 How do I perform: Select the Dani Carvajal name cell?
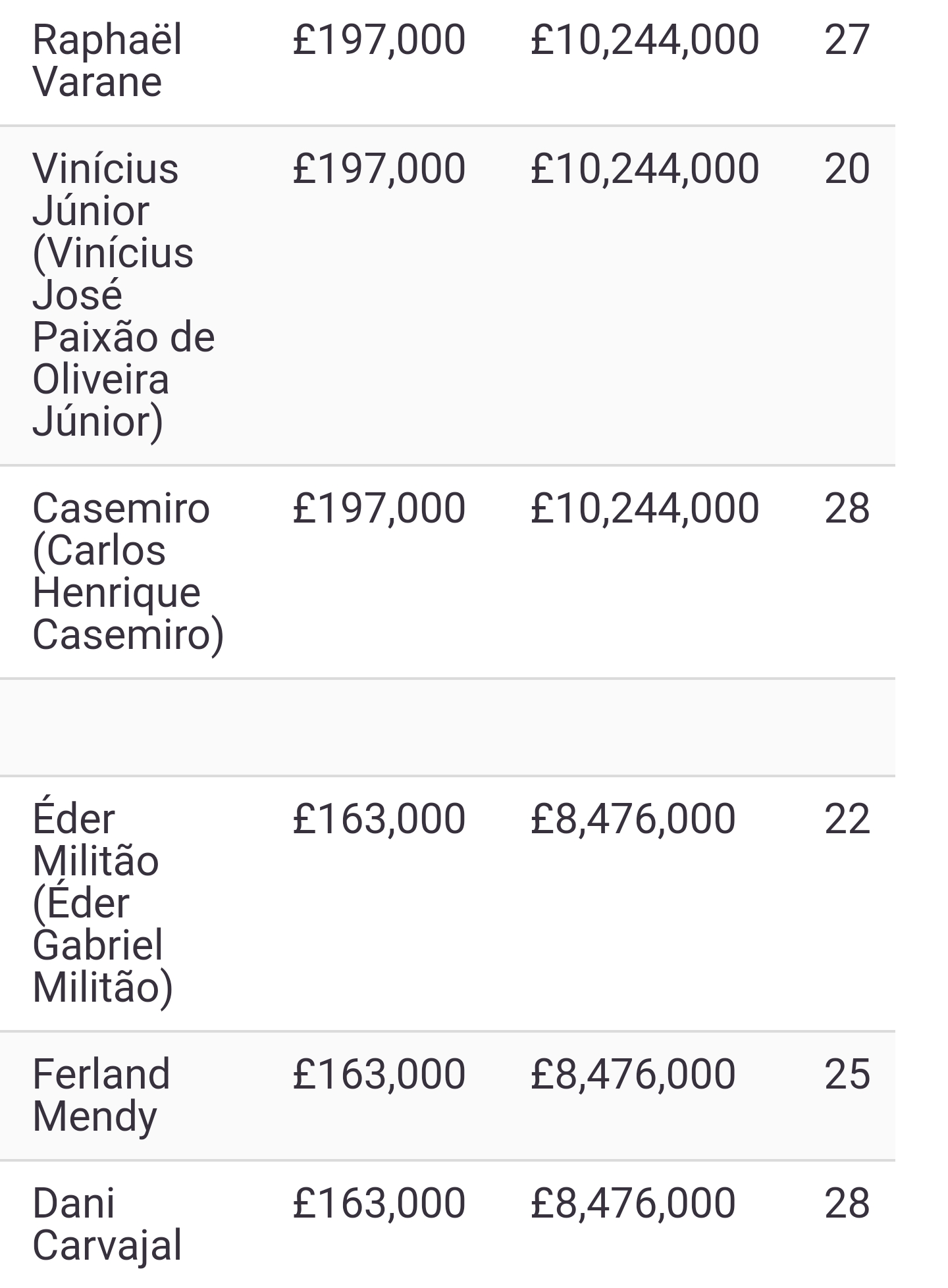pyautogui.click(x=107, y=1224)
